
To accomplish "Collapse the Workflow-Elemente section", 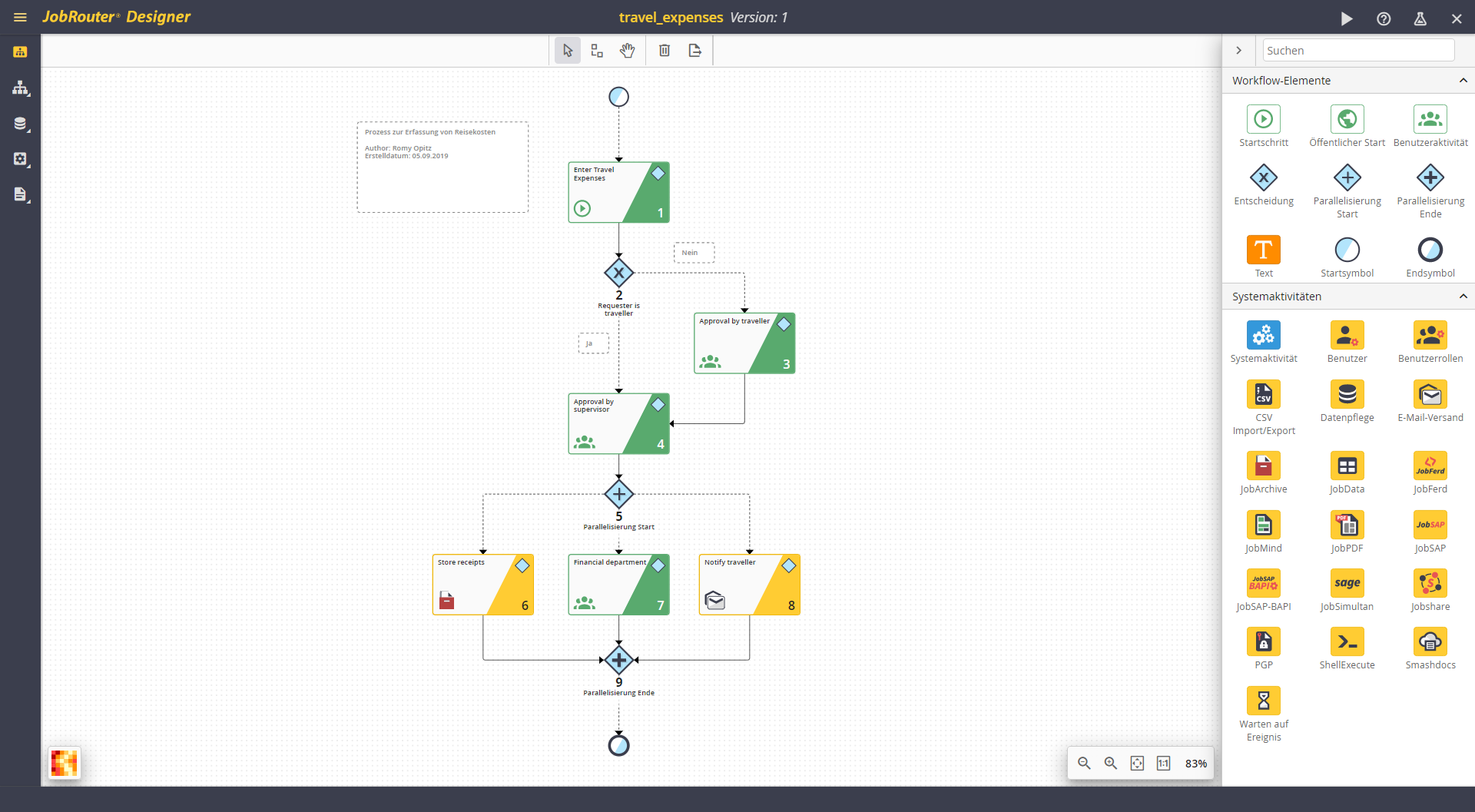I will coord(1463,81).
